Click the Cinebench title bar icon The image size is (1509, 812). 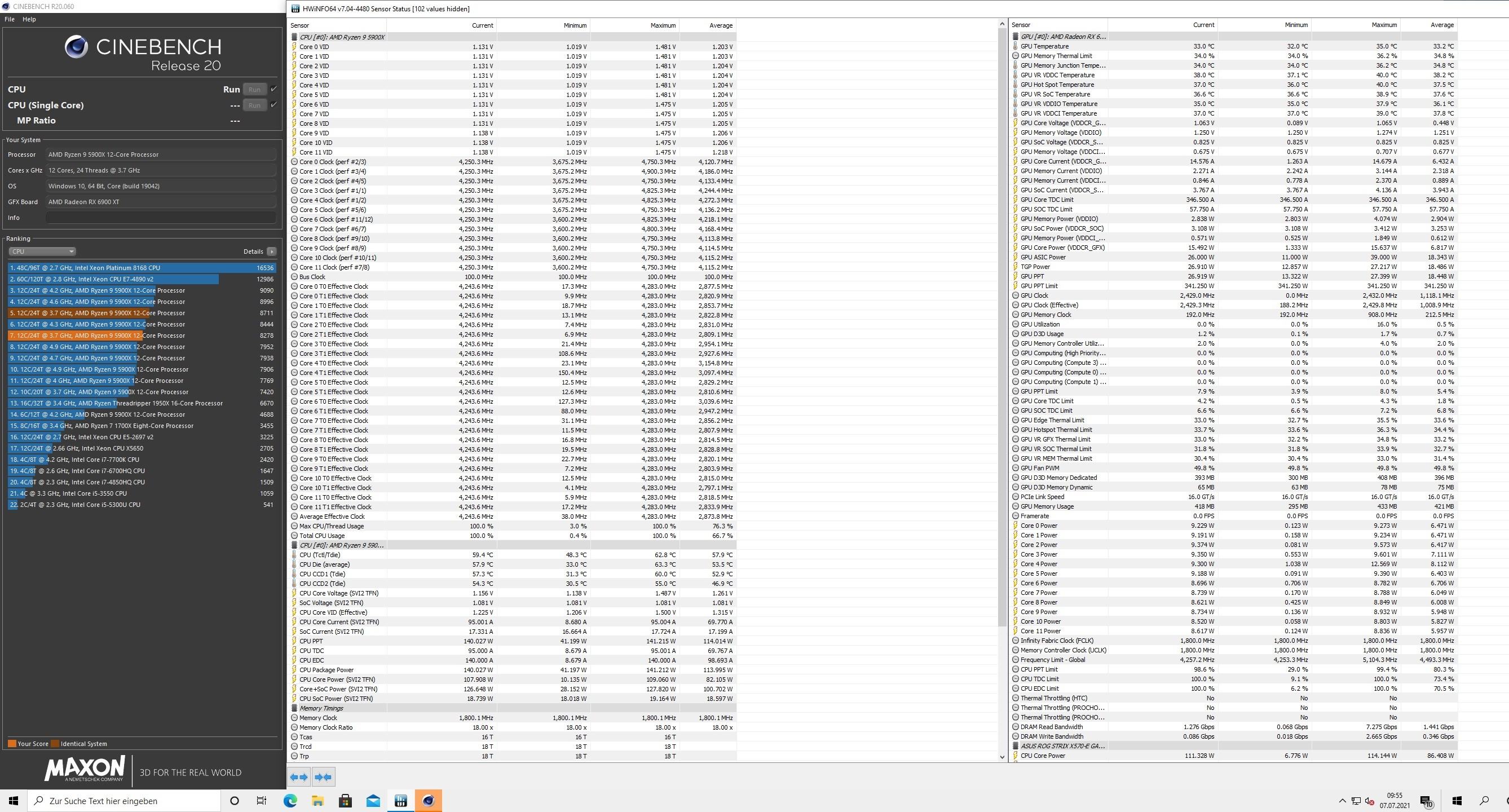6,6
